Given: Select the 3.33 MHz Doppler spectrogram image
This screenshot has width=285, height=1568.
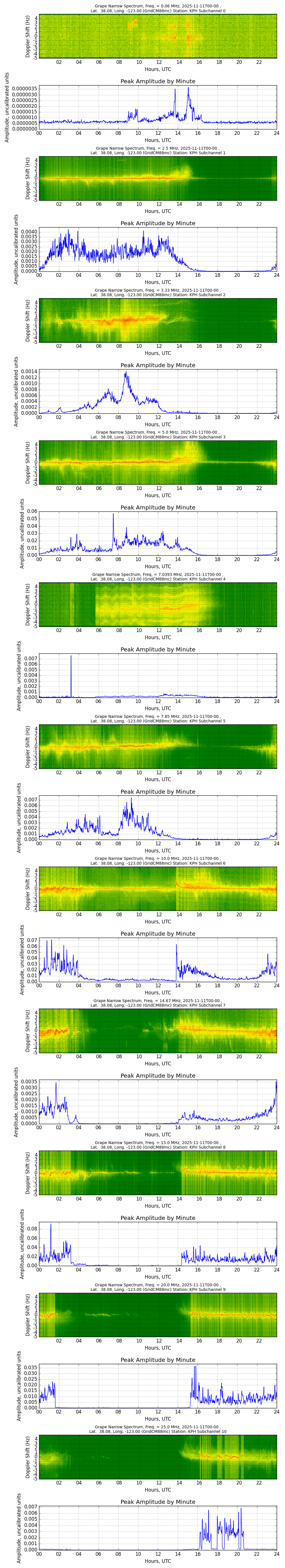Looking at the screenshot, I should 158,320.
